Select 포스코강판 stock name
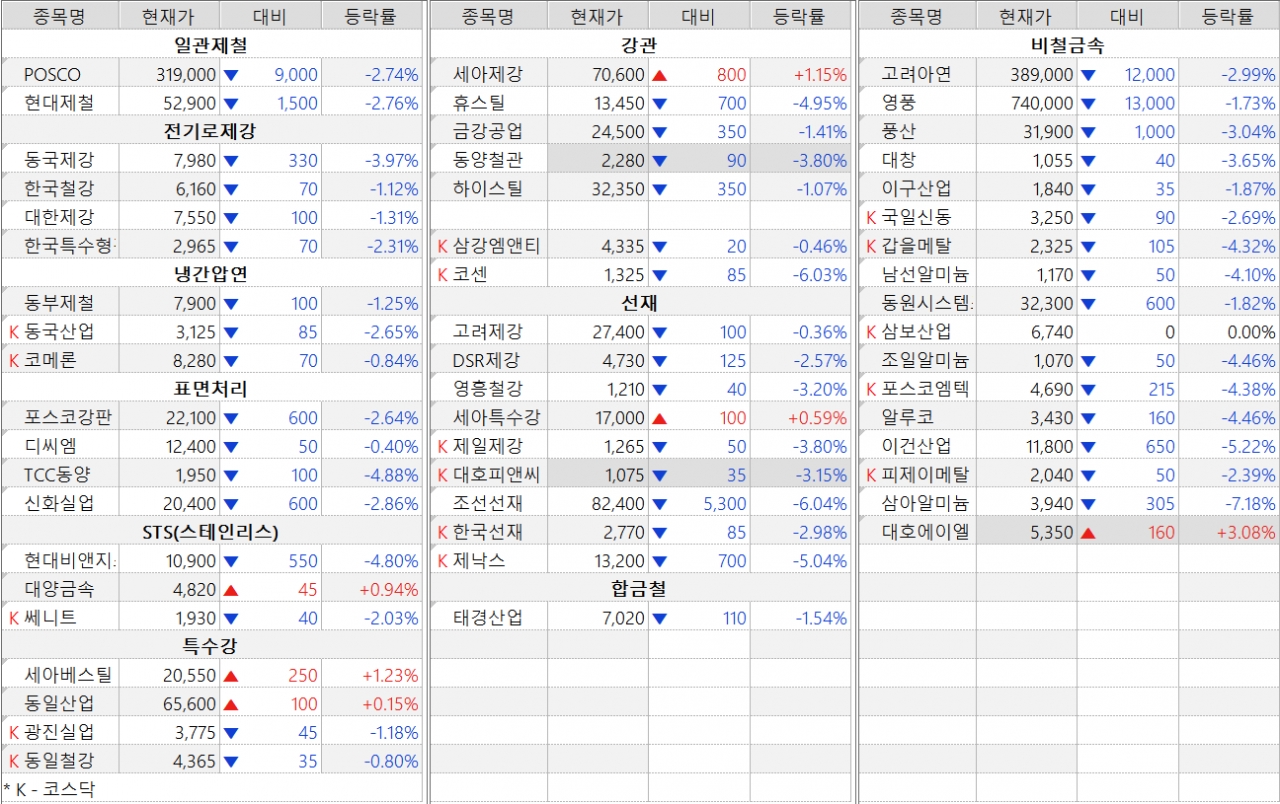 [68, 418]
